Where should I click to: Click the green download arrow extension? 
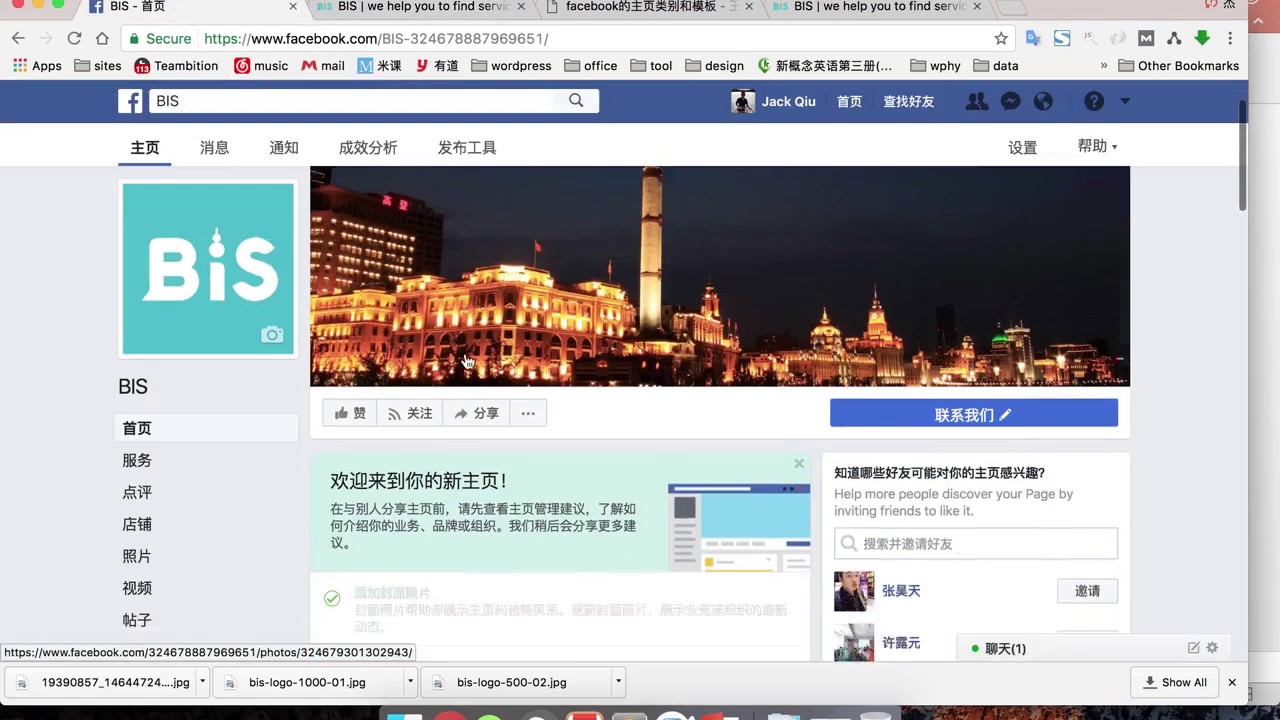(1202, 38)
